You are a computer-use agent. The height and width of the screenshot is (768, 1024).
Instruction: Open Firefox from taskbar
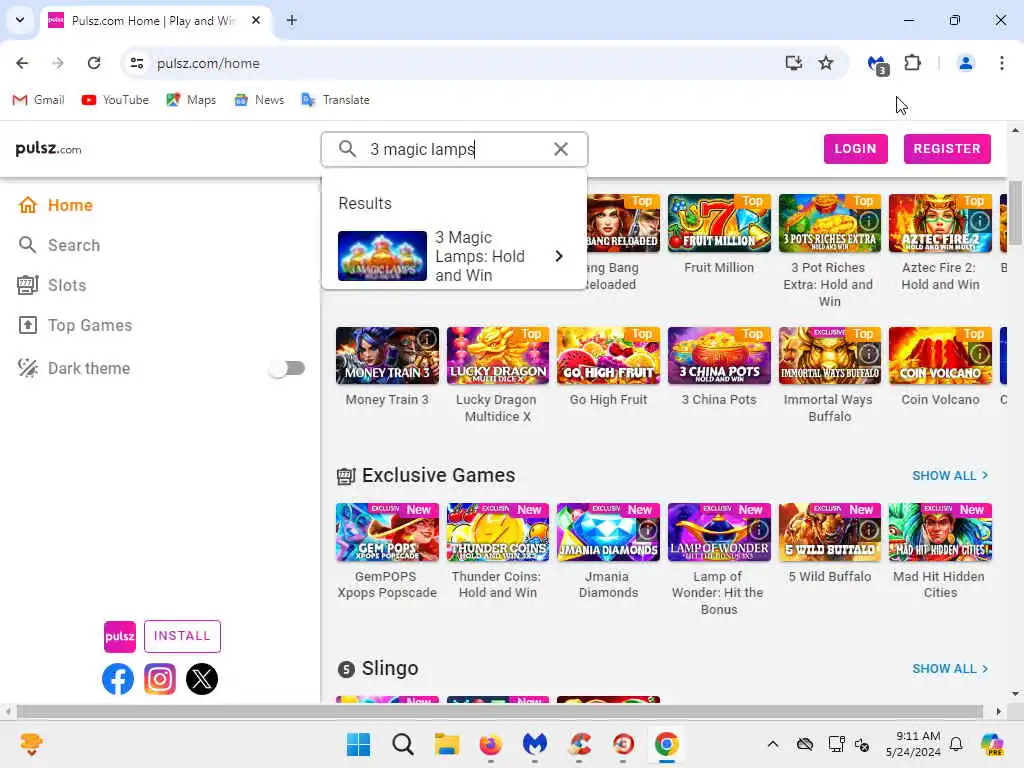490,744
